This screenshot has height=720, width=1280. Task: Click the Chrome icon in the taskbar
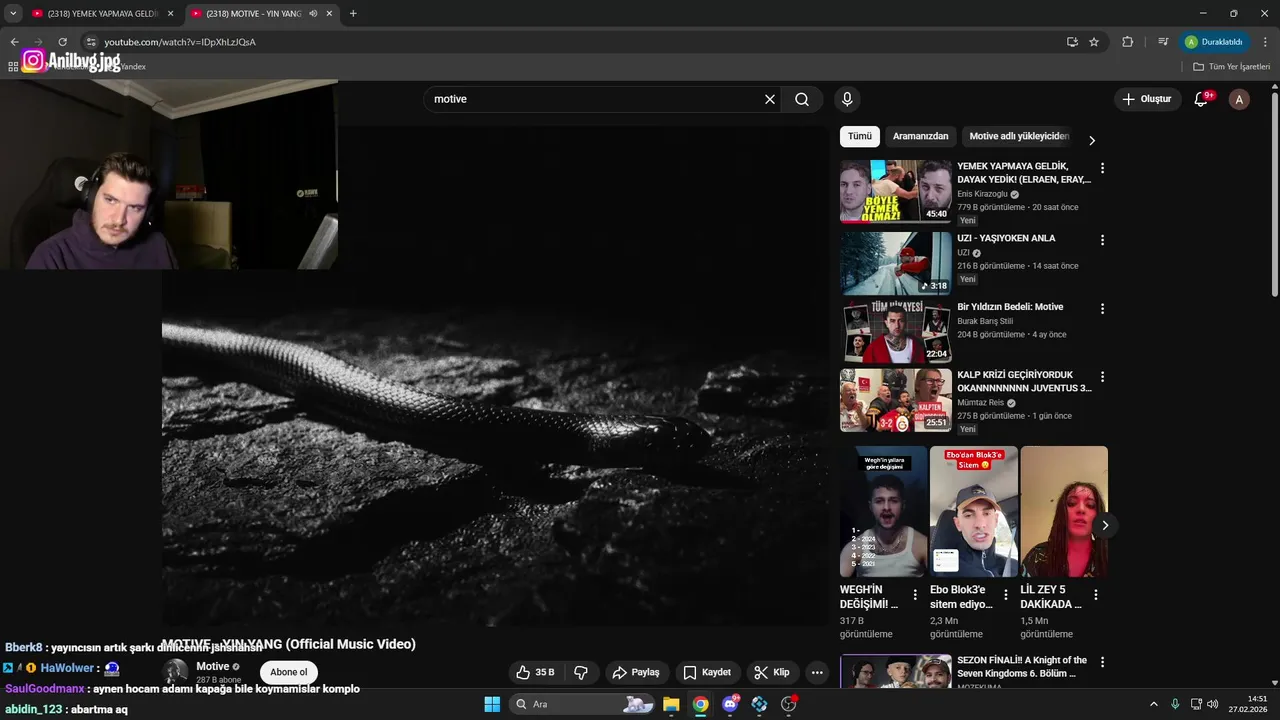click(700, 704)
